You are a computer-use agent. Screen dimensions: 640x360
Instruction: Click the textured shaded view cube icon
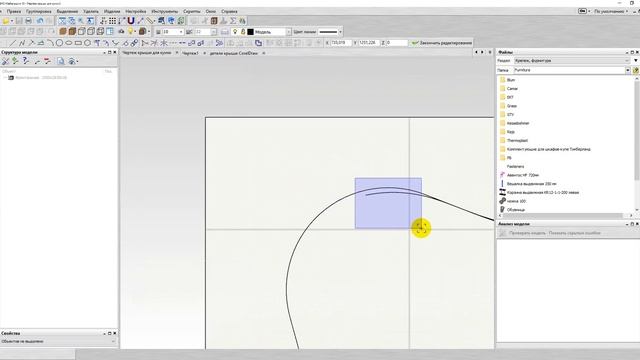click(x=62, y=31)
